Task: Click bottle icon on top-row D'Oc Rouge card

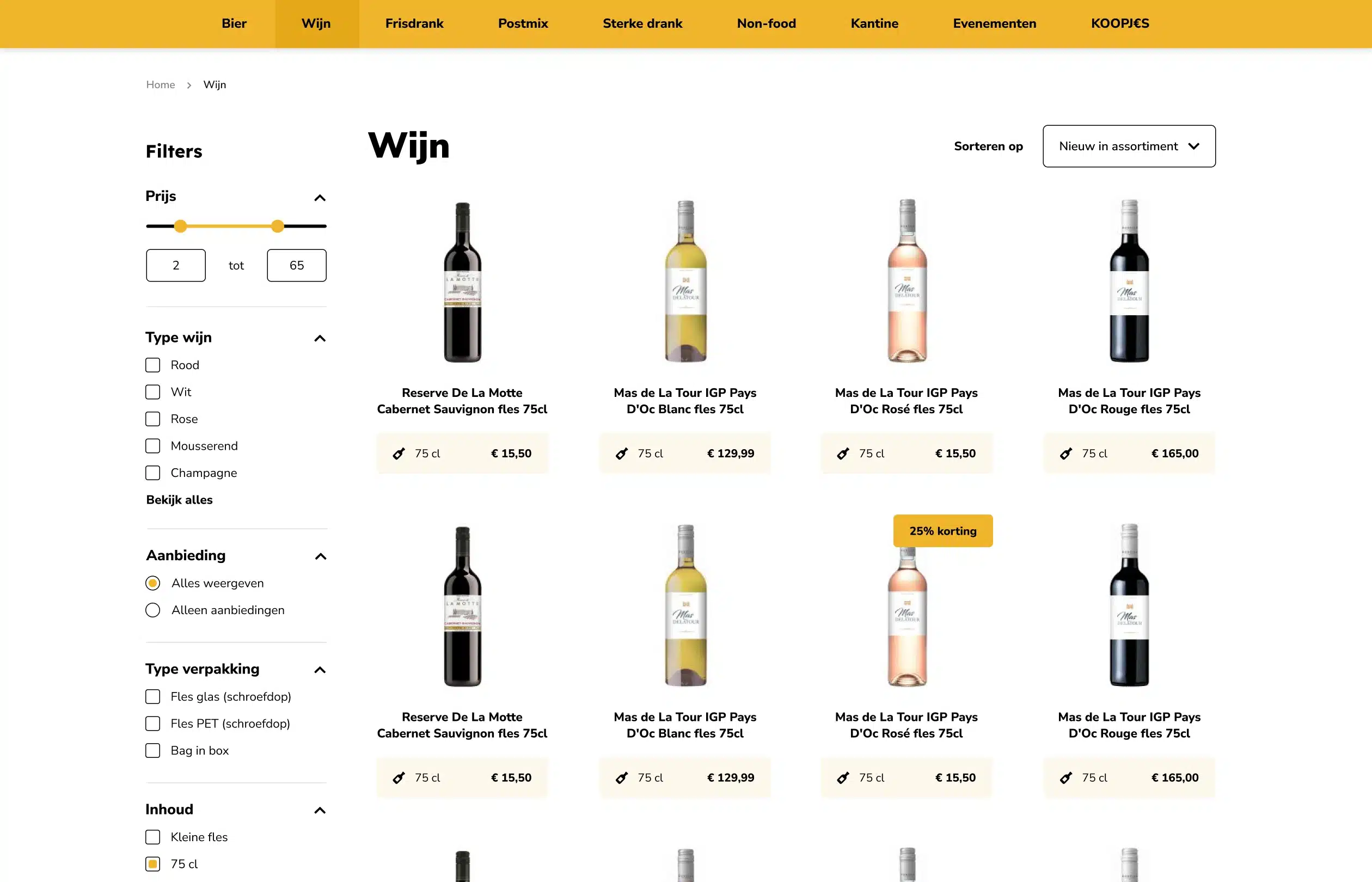Action: click(1065, 454)
